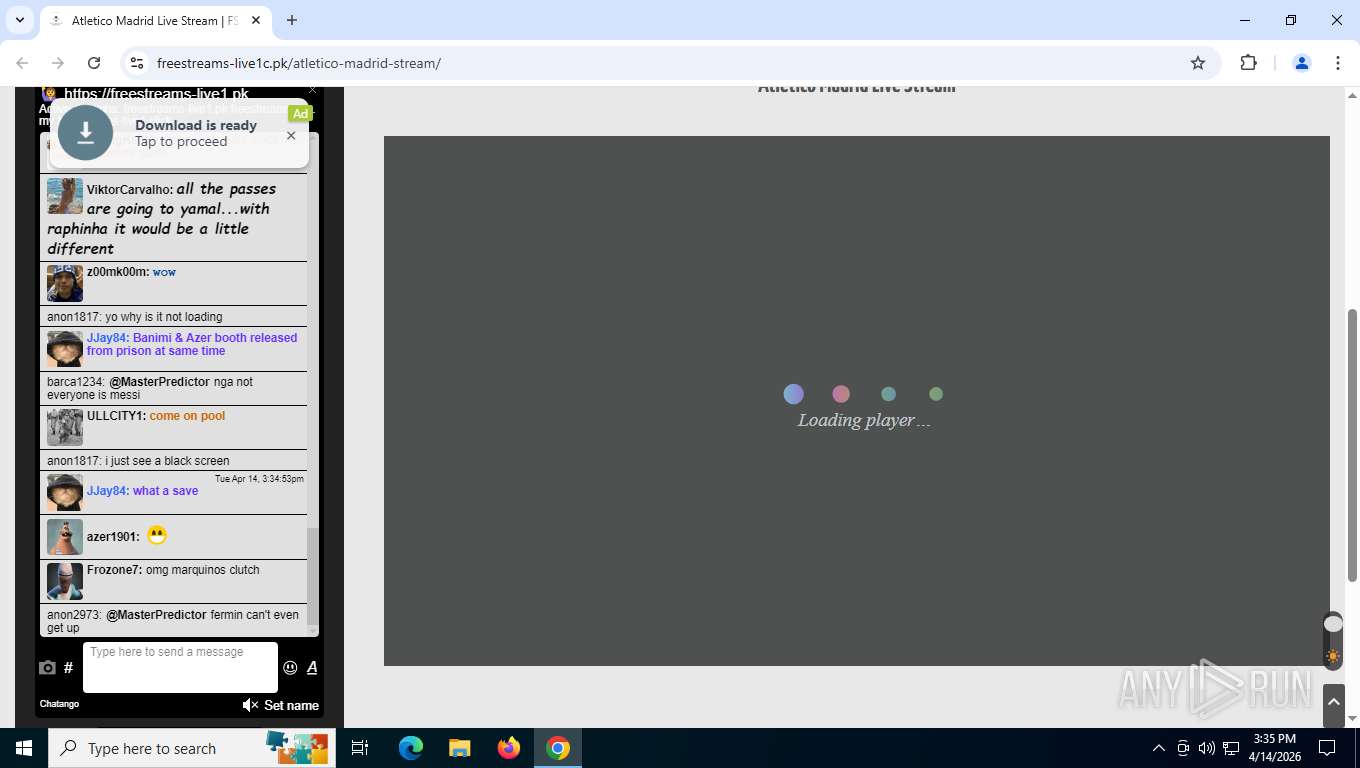
Task: Click the Loading player text in video area
Action: click(864, 420)
